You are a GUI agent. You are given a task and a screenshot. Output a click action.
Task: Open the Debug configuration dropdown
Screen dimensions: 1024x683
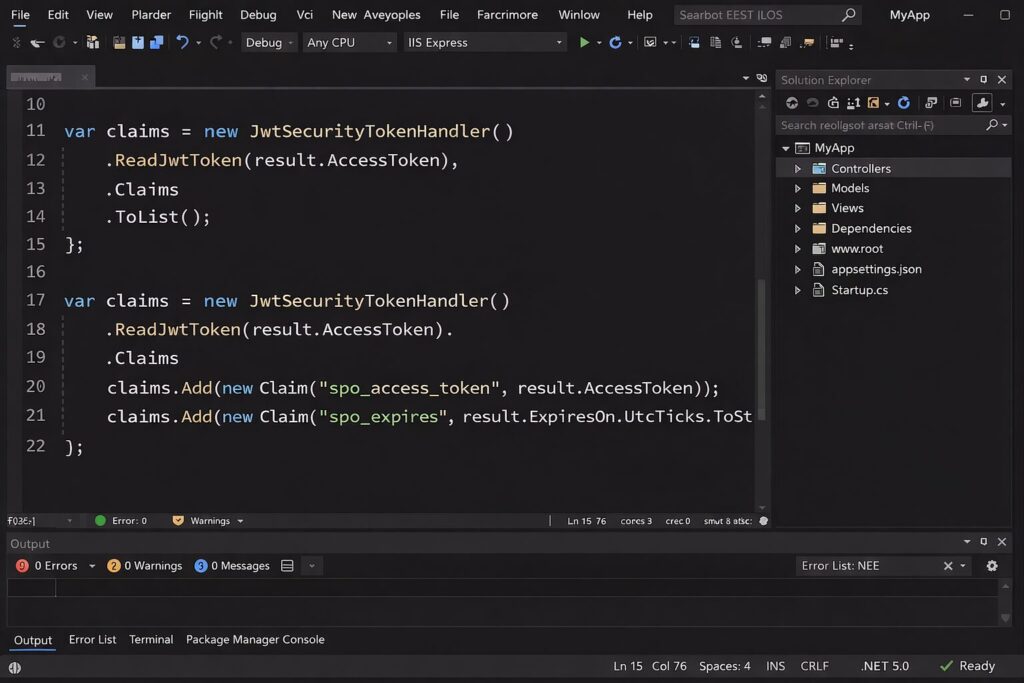pos(270,43)
